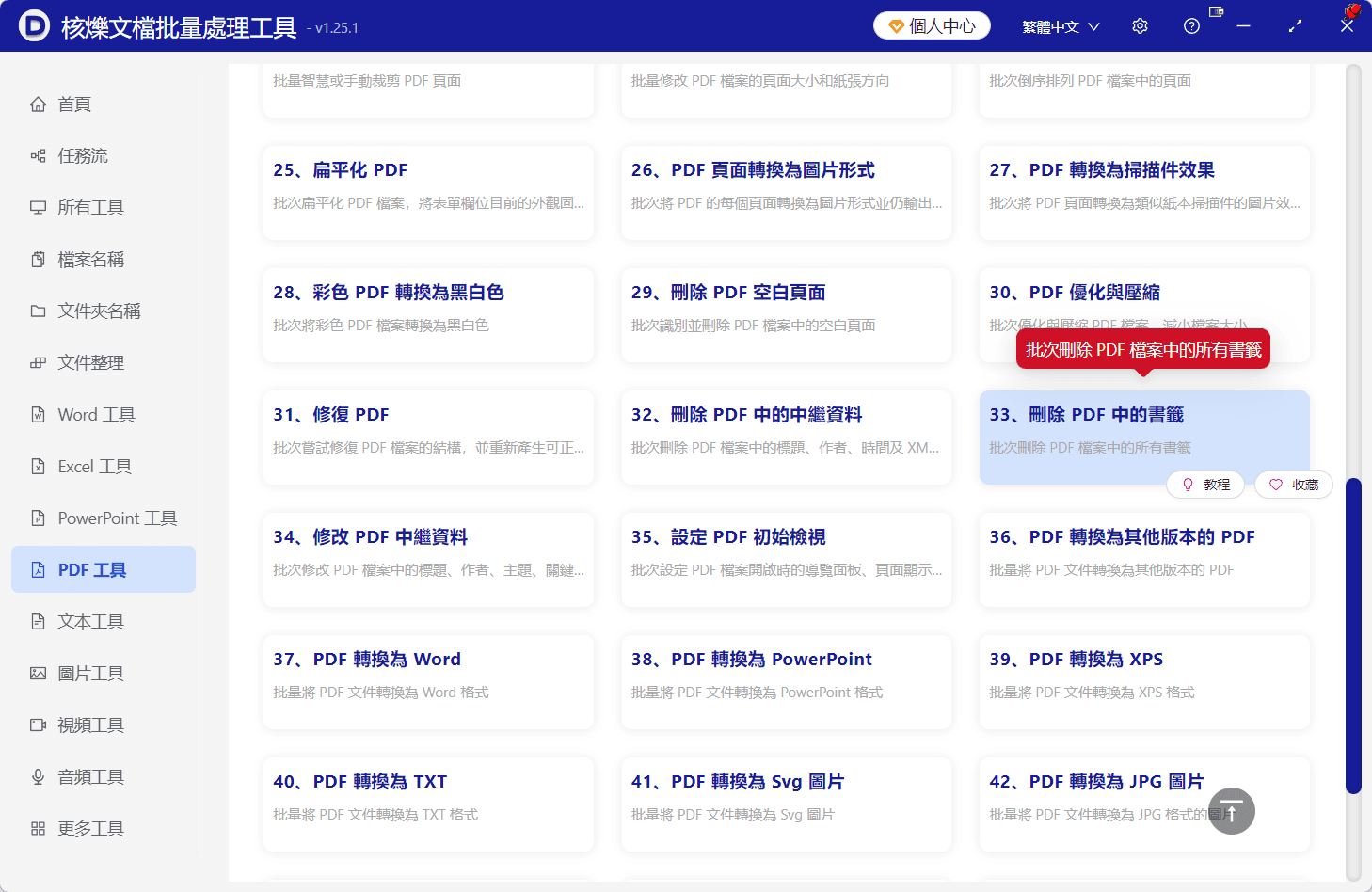
Task: Click description 批量將 PDF 文件轉換為 XPS 格式
Action: (1092, 693)
